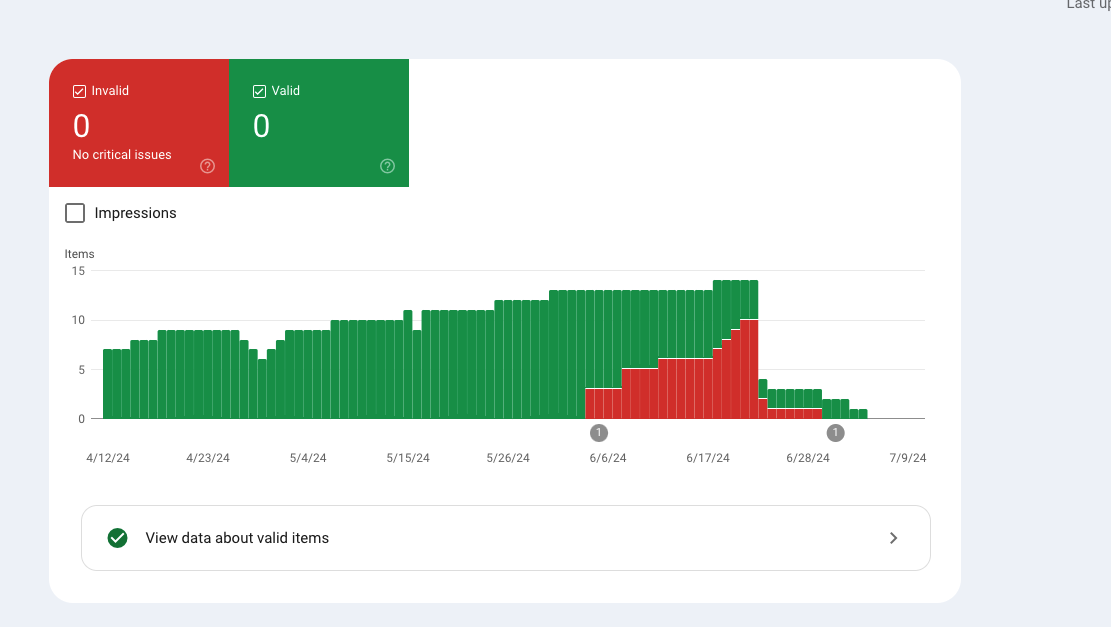Uncheck the Valid checkbox
This screenshot has height=627, width=1111.
[260, 91]
